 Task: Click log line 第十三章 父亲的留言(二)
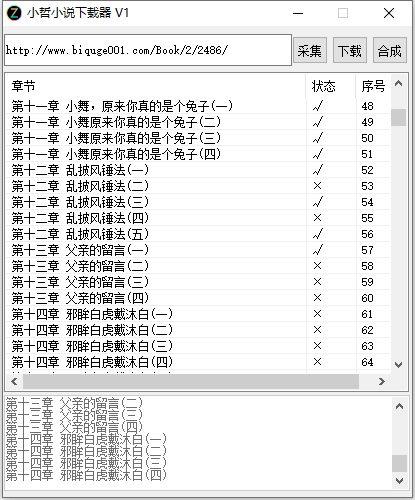74,403
